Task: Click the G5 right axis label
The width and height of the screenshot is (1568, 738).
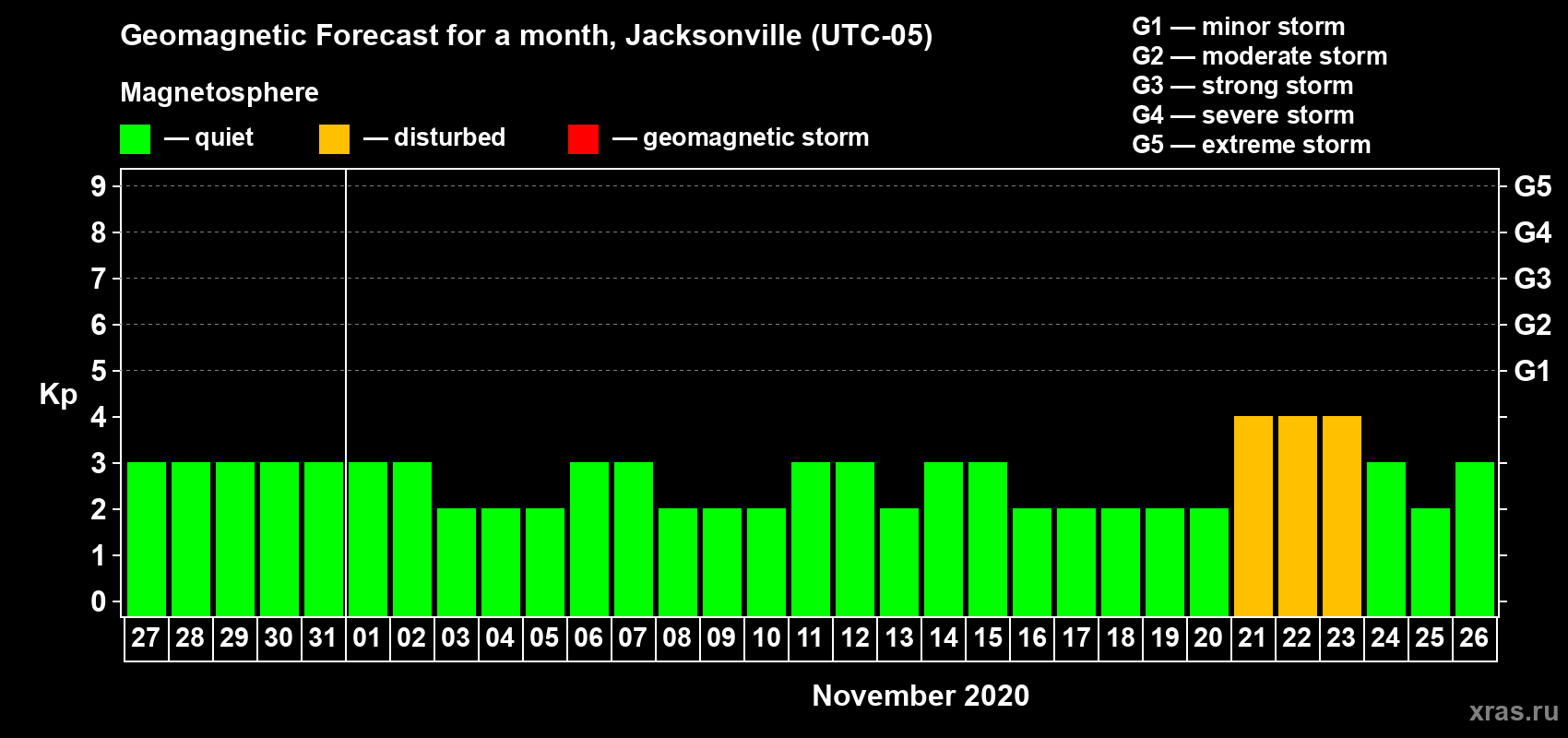Action: point(1532,186)
